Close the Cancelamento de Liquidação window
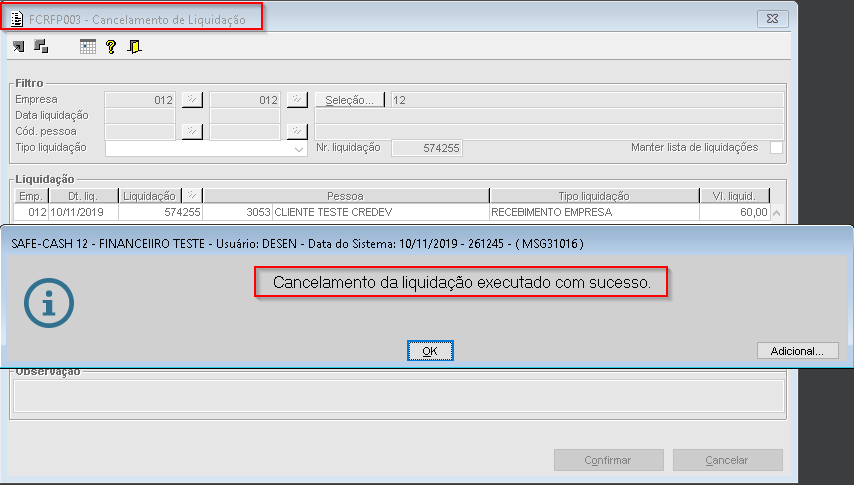Image resolution: width=854 pixels, height=485 pixels. pos(772,19)
